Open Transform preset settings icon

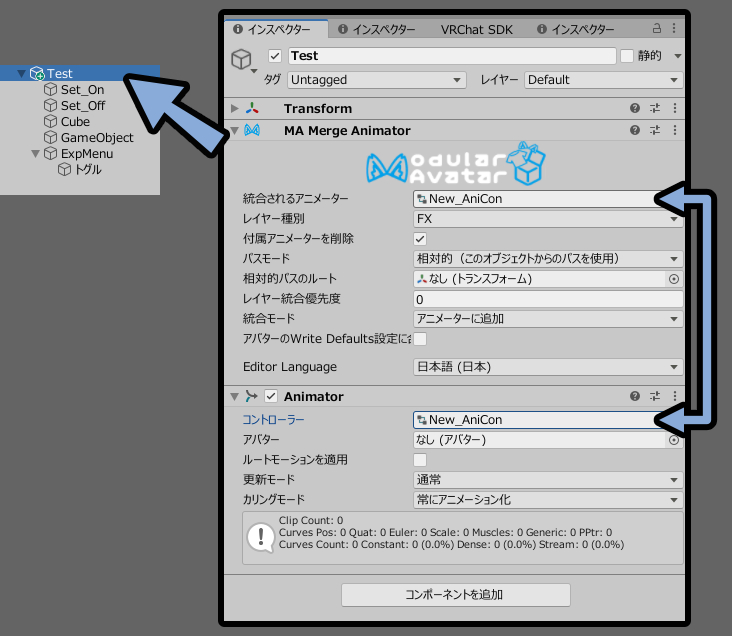point(655,108)
